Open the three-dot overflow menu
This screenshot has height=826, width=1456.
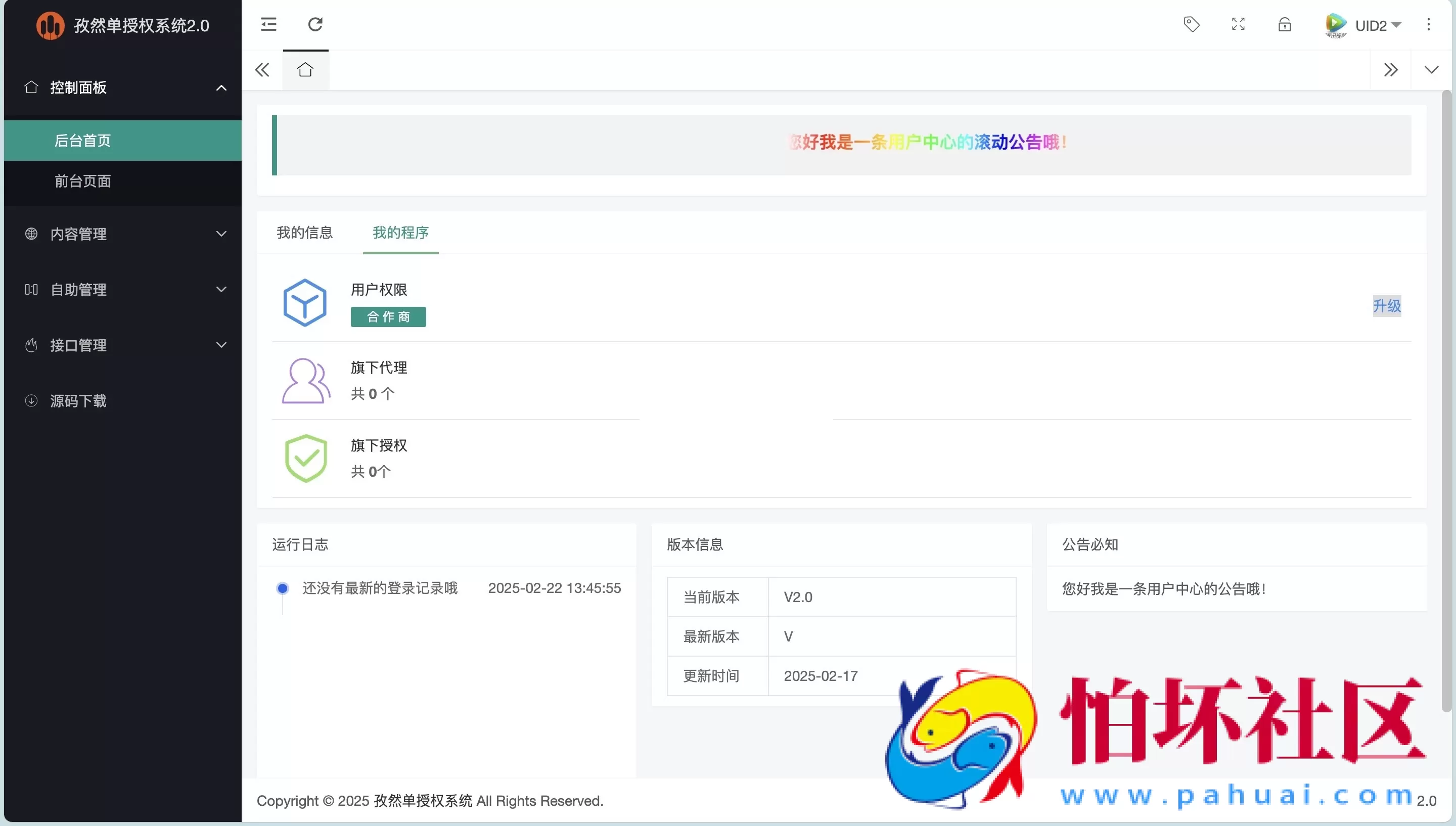point(1429,24)
